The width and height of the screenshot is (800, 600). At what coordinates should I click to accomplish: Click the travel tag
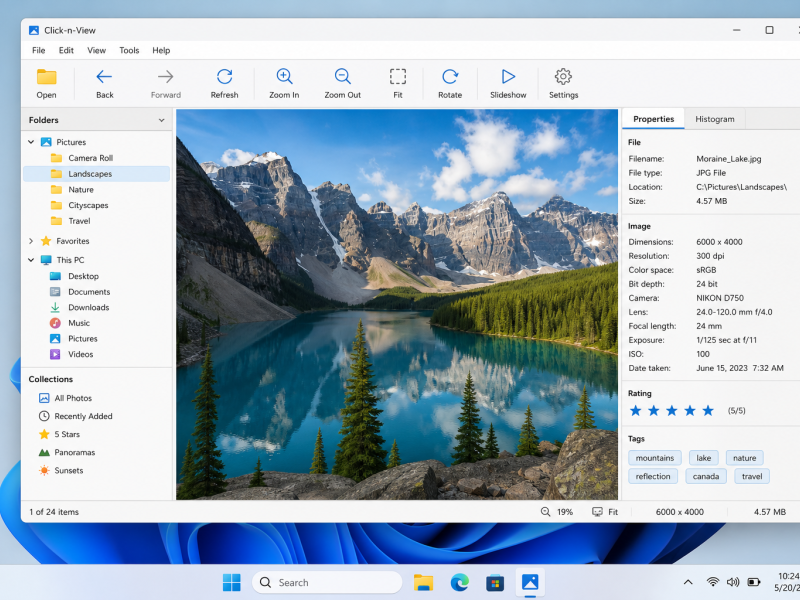tap(752, 476)
